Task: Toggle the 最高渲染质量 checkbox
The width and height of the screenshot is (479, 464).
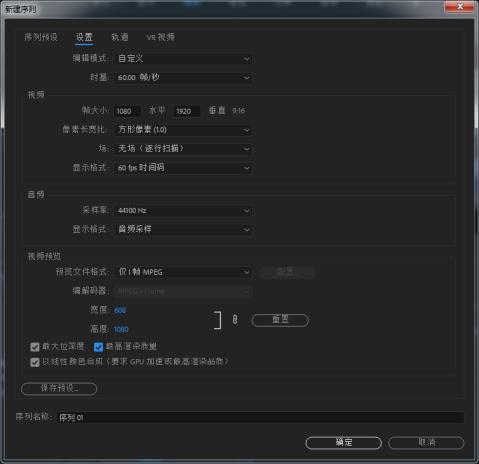Action: point(98,347)
